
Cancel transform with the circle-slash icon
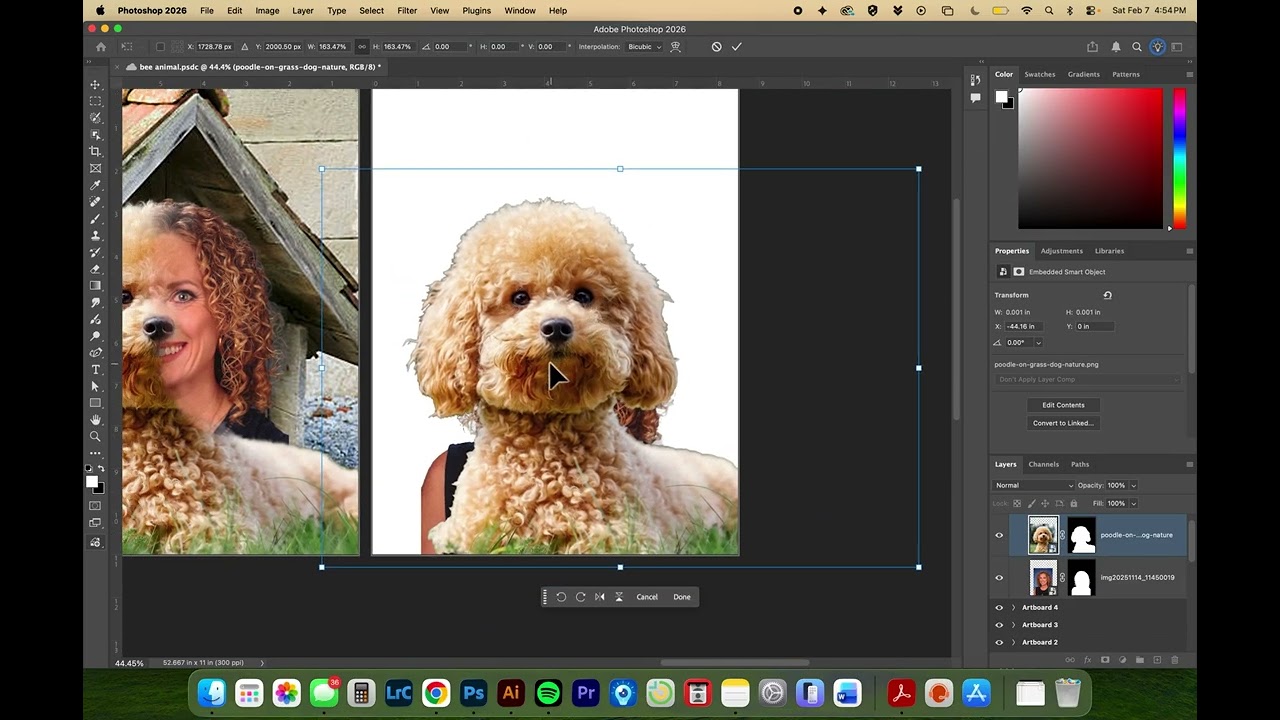click(716, 47)
